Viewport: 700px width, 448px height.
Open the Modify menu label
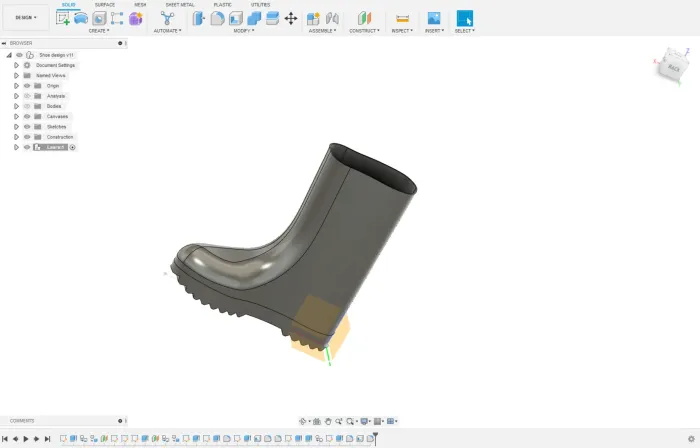tap(244, 31)
